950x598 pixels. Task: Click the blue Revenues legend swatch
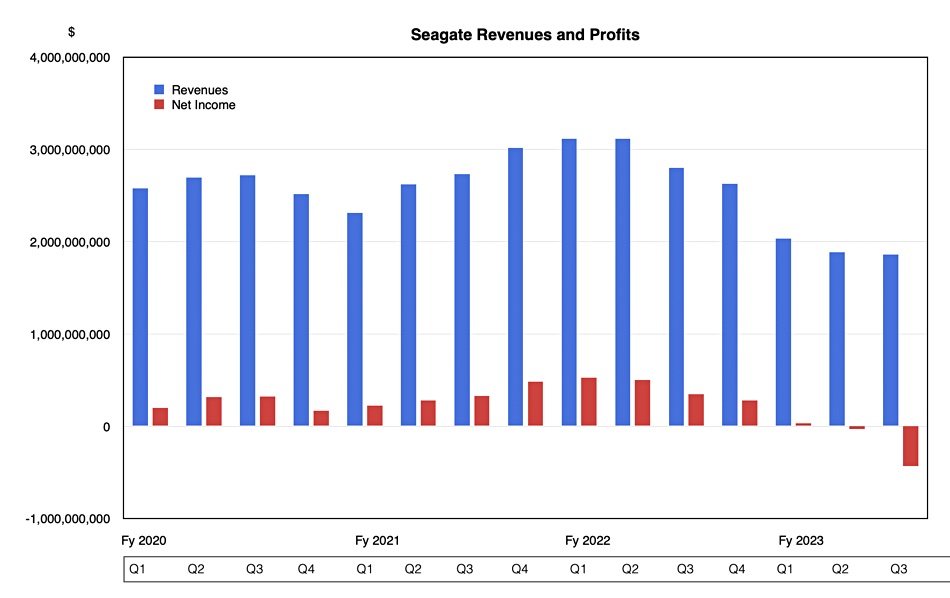[159, 90]
